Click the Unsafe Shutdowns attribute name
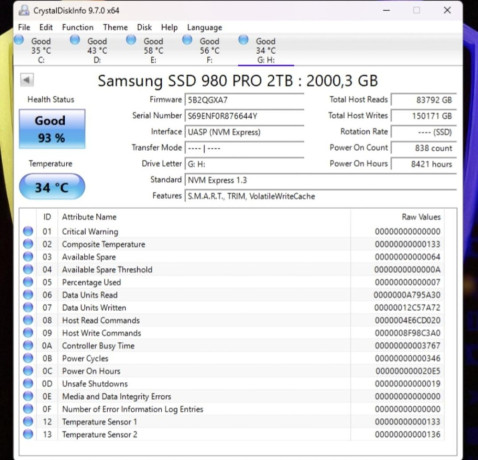The width and height of the screenshot is (478, 460). pos(95,384)
